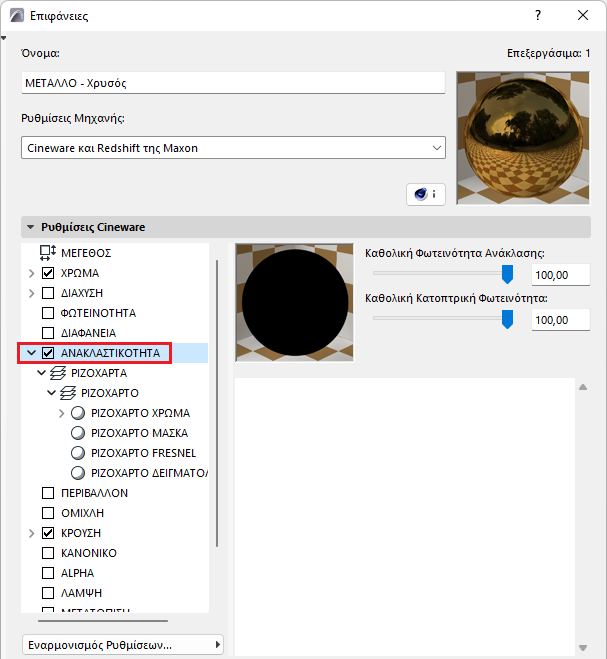Collapse the Ρυθμίσεις Cineware panel

(30, 227)
